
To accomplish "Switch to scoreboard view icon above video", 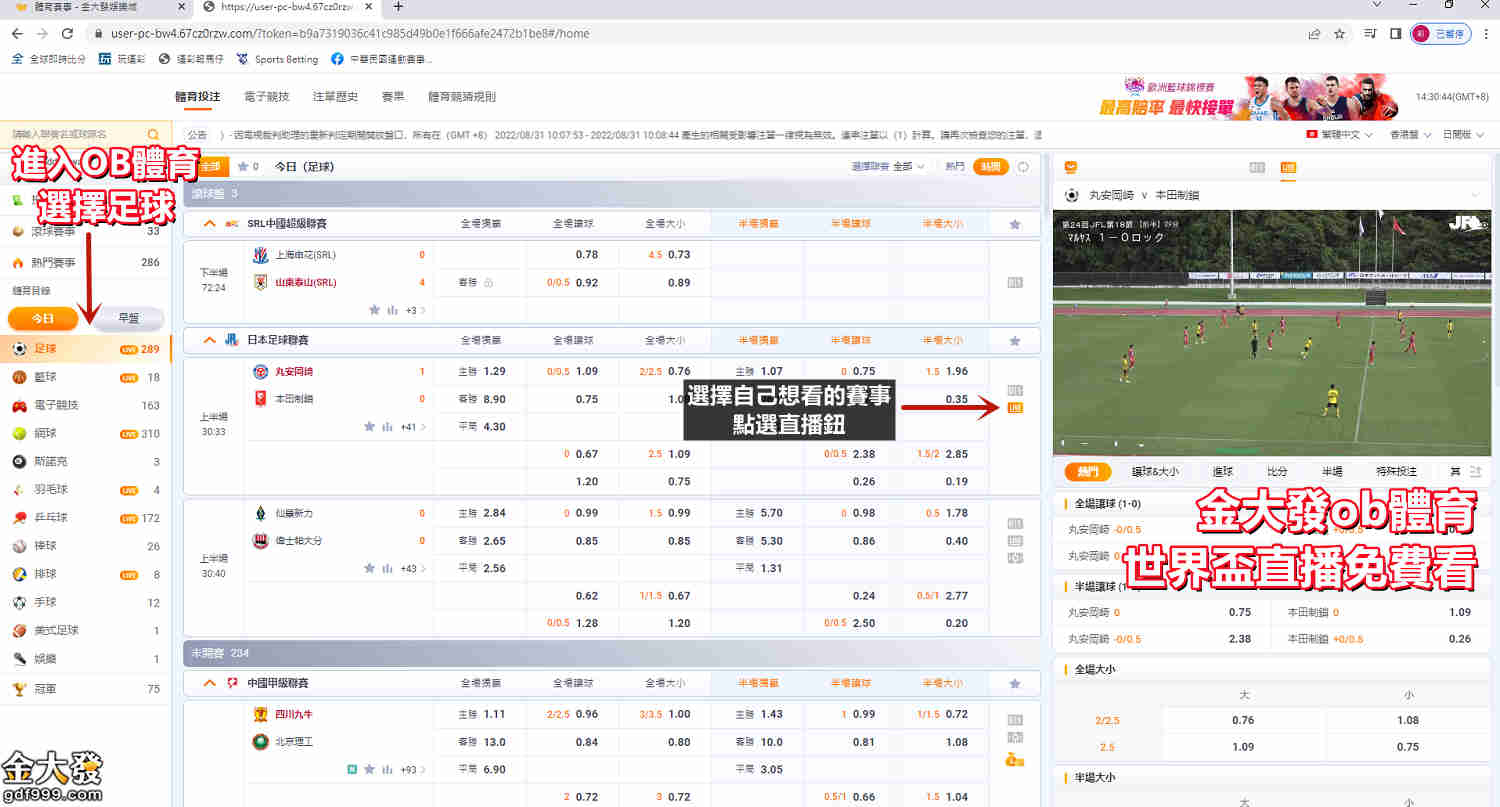I will pos(1258,167).
